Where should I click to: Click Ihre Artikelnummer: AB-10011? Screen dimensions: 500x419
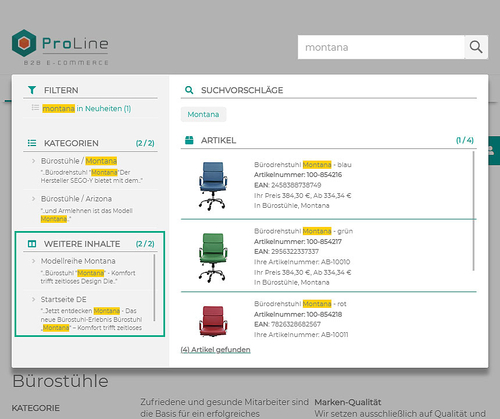tap(301, 334)
